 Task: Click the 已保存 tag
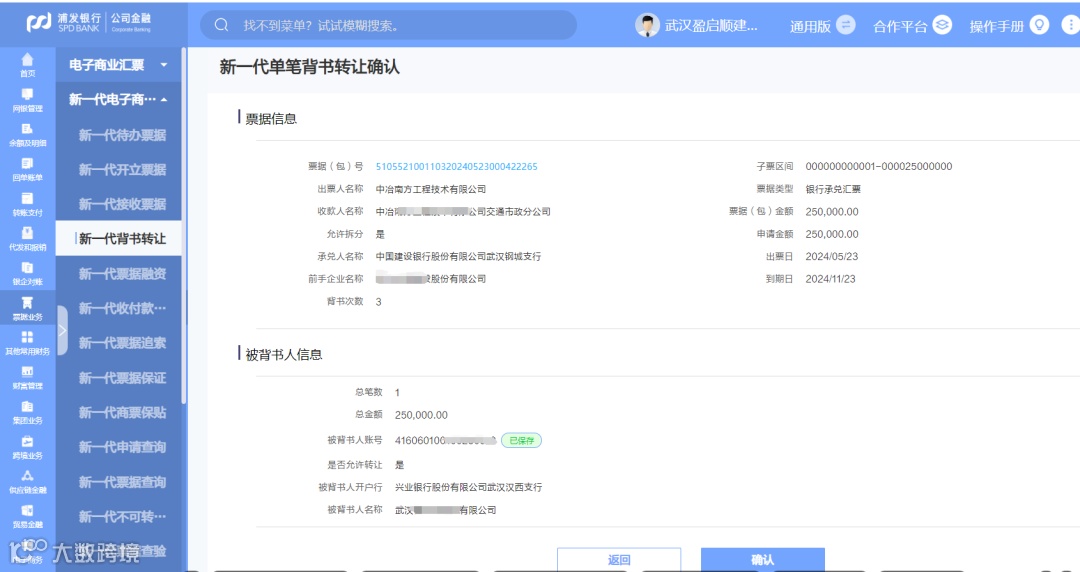point(521,440)
